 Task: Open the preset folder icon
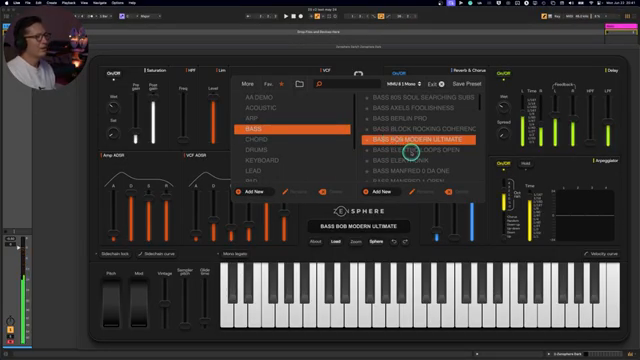click(300, 84)
